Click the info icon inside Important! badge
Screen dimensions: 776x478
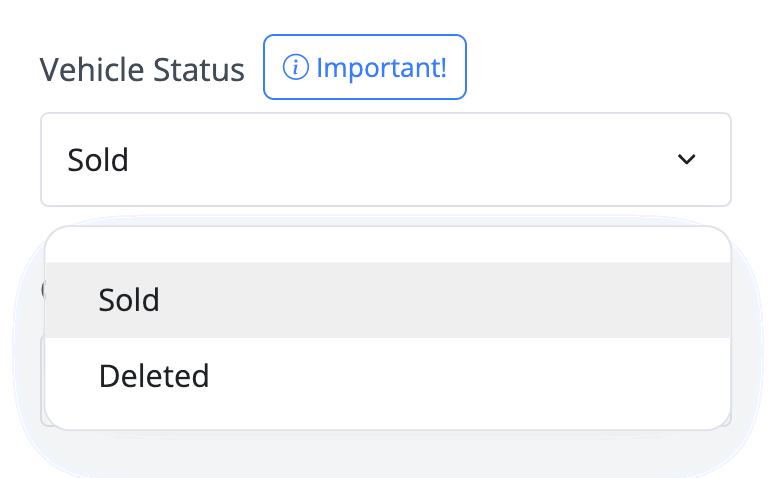tap(295, 67)
